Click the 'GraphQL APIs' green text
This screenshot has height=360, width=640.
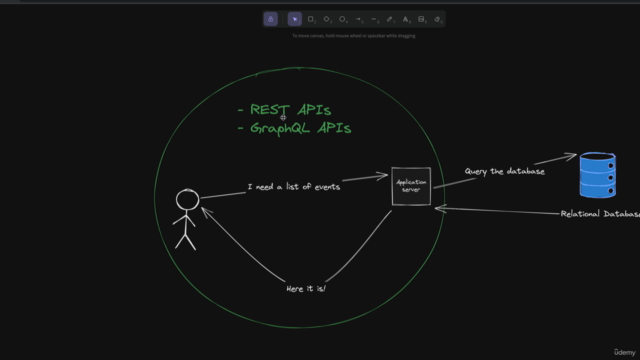point(300,128)
